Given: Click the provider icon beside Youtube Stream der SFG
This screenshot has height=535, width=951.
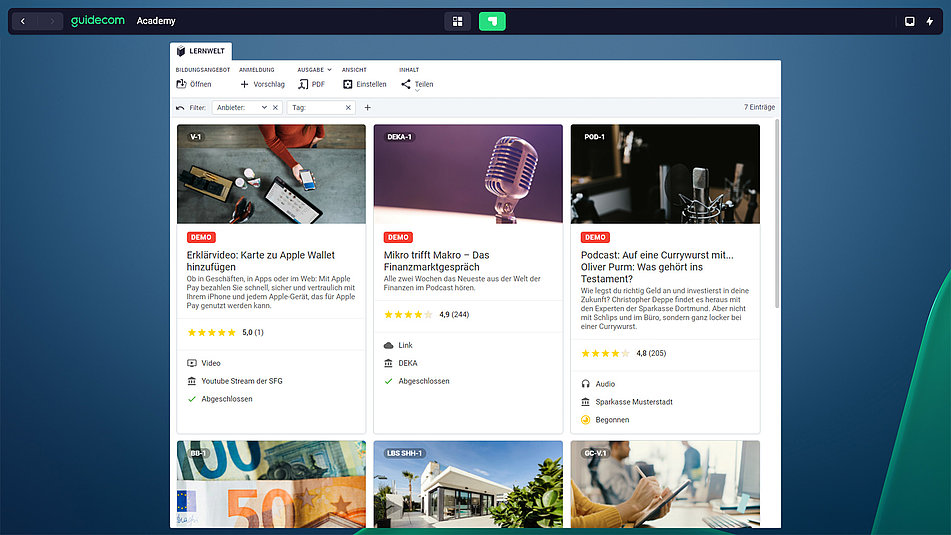Looking at the screenshot, I should (192, 381).
